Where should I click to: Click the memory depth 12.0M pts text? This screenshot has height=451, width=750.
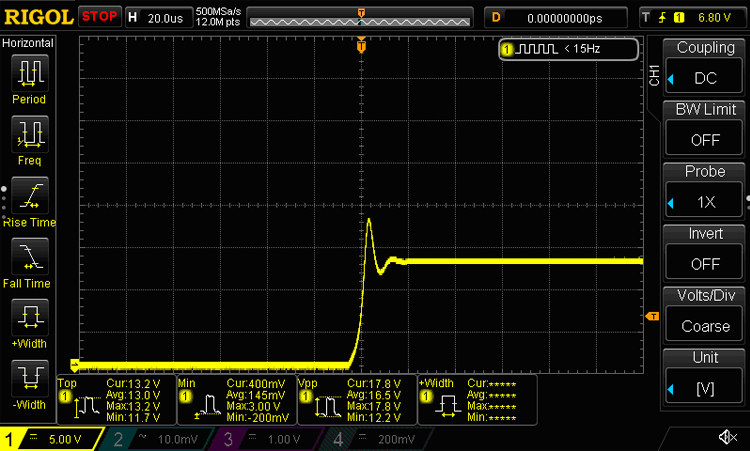click(x=218, y=22)
